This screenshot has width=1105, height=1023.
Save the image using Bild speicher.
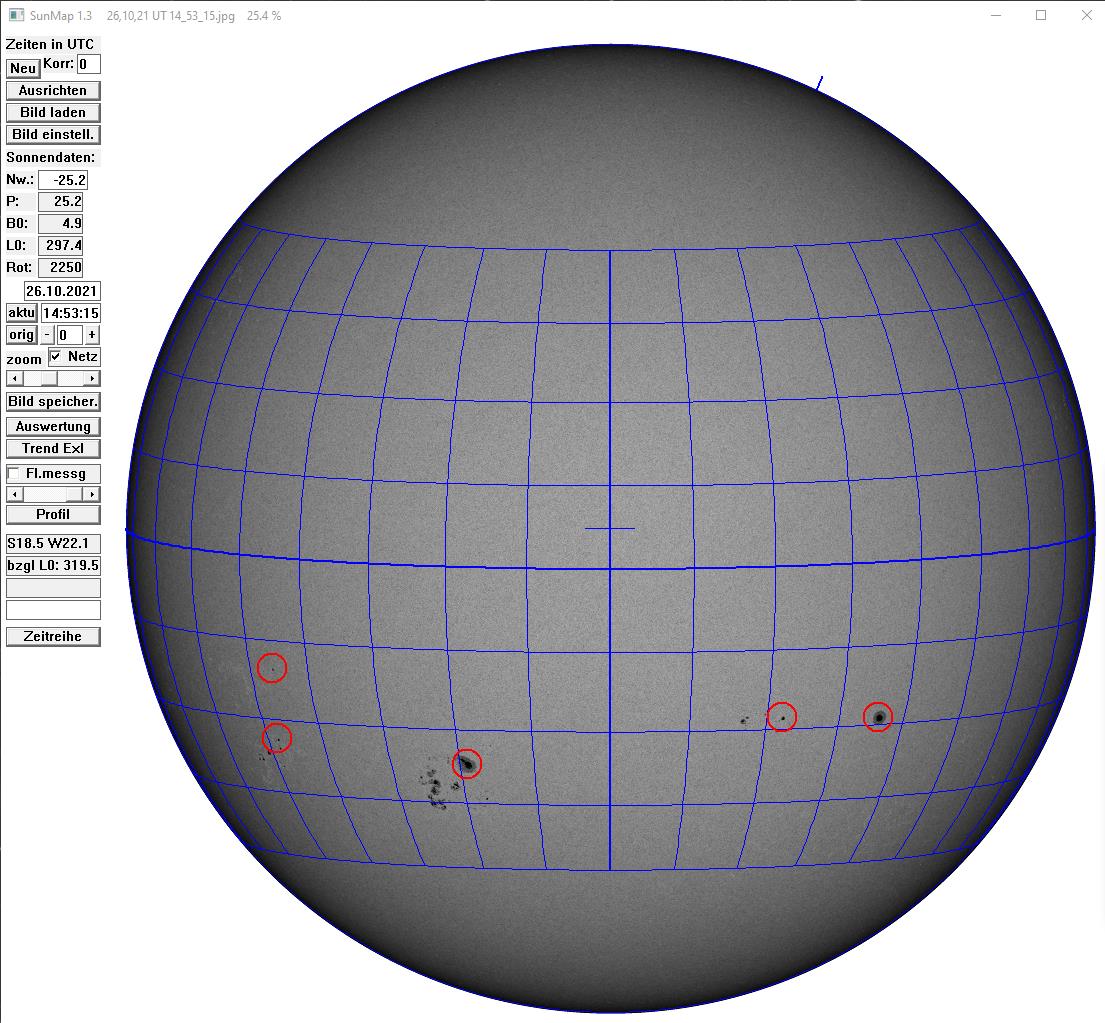click(52, 401)
